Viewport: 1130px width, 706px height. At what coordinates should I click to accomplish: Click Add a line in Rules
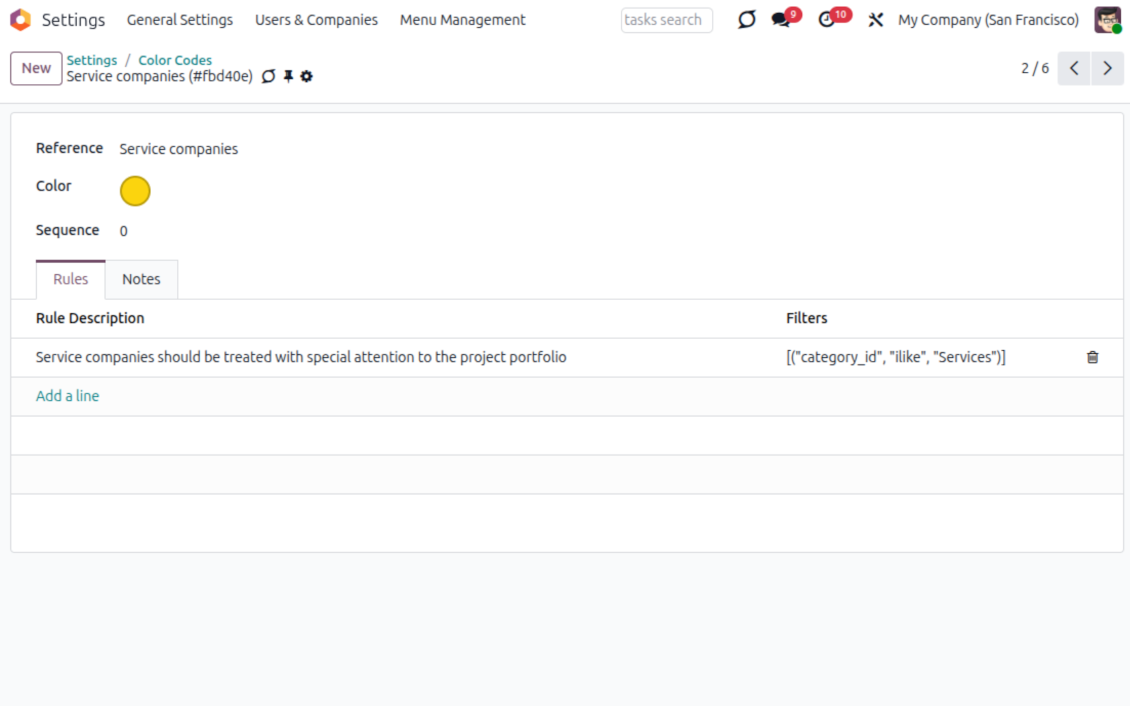click(68, 396)
